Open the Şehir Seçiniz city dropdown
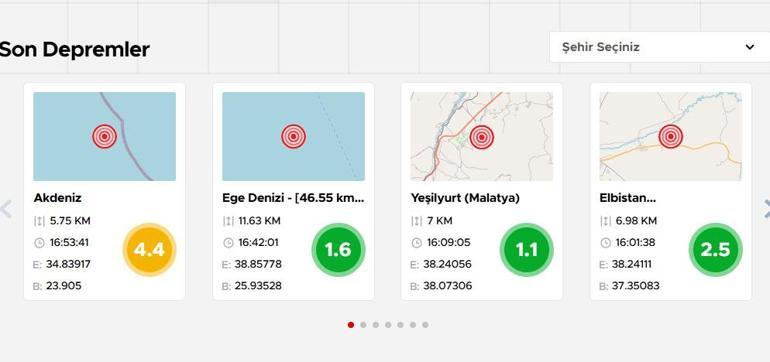 click(660, 47)
